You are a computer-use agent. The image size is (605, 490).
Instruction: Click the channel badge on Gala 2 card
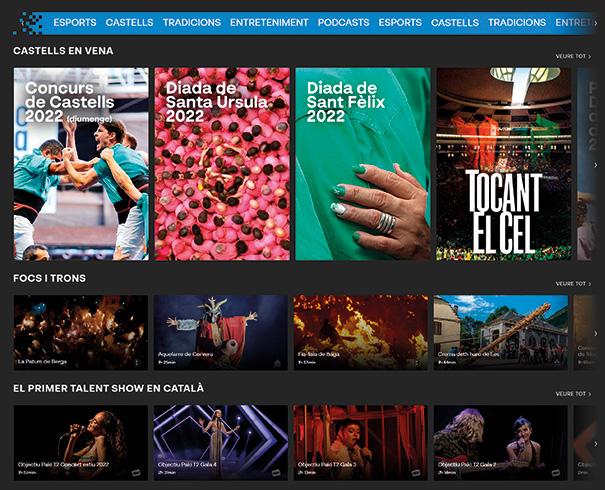pyautogui.click(x=556, y=472)
